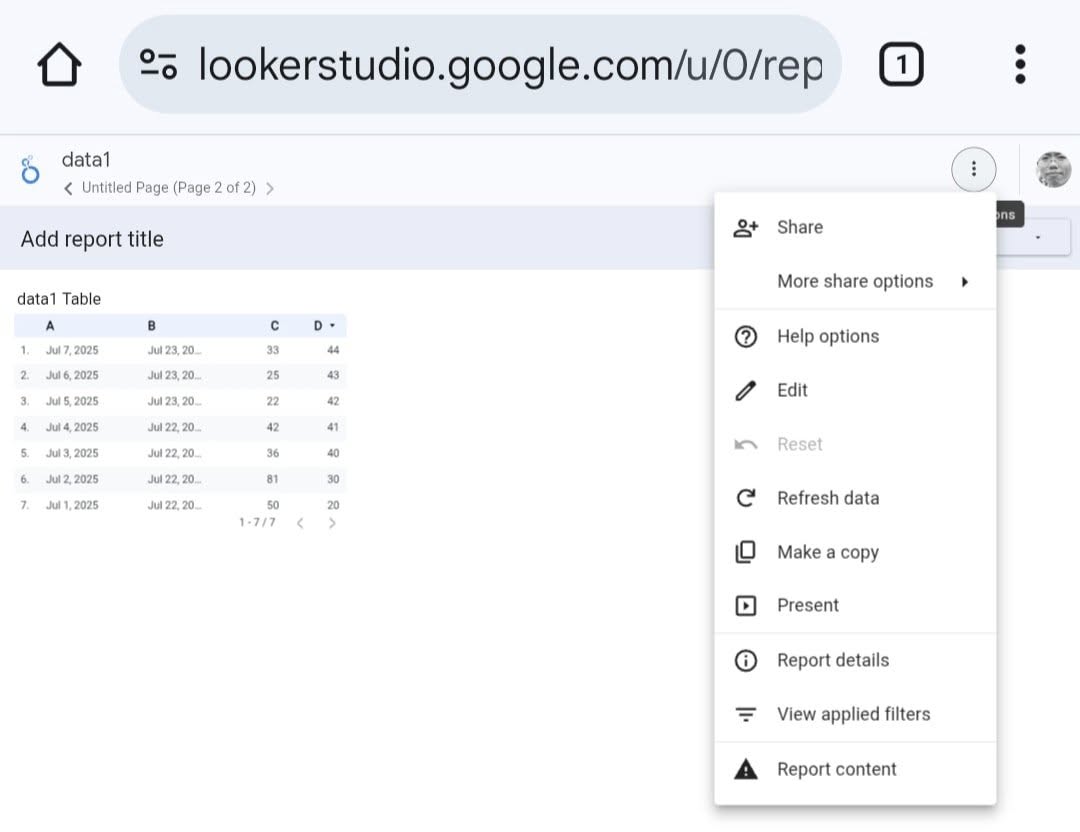
Task: Open the browser tab switcher
Action: click(901, 66)
